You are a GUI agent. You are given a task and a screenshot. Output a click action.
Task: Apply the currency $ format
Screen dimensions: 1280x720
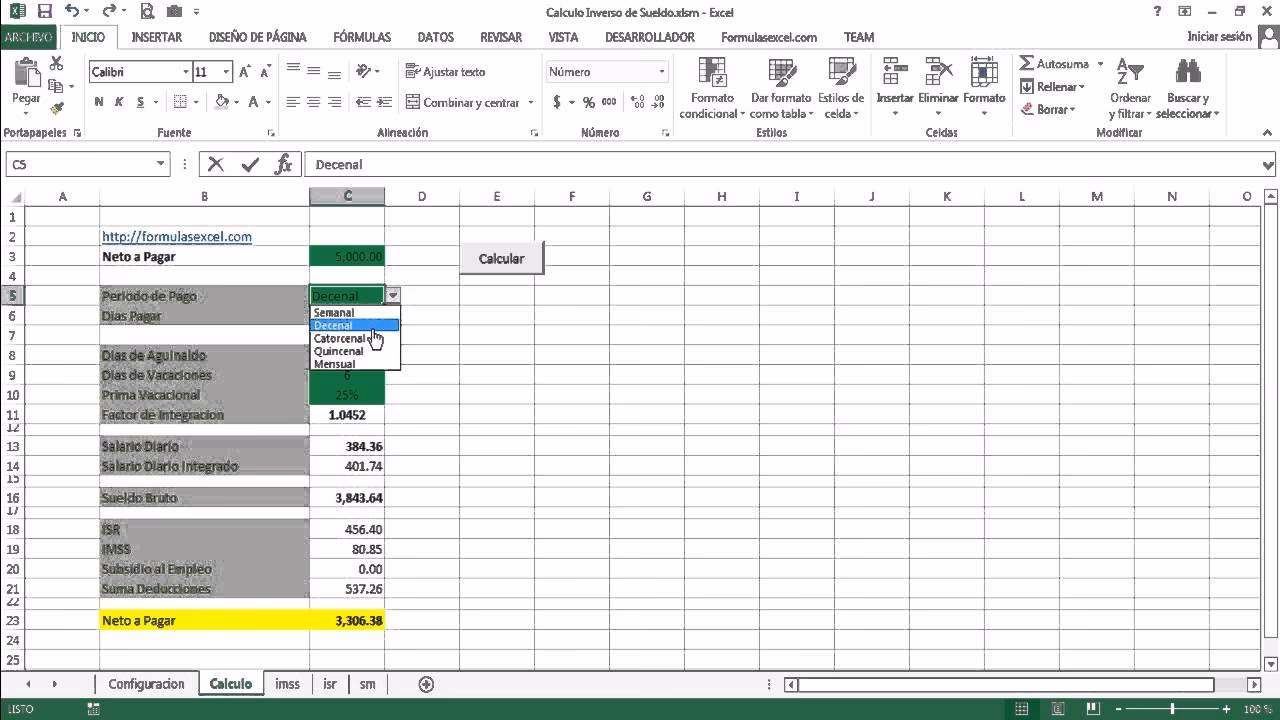point(558,102)
